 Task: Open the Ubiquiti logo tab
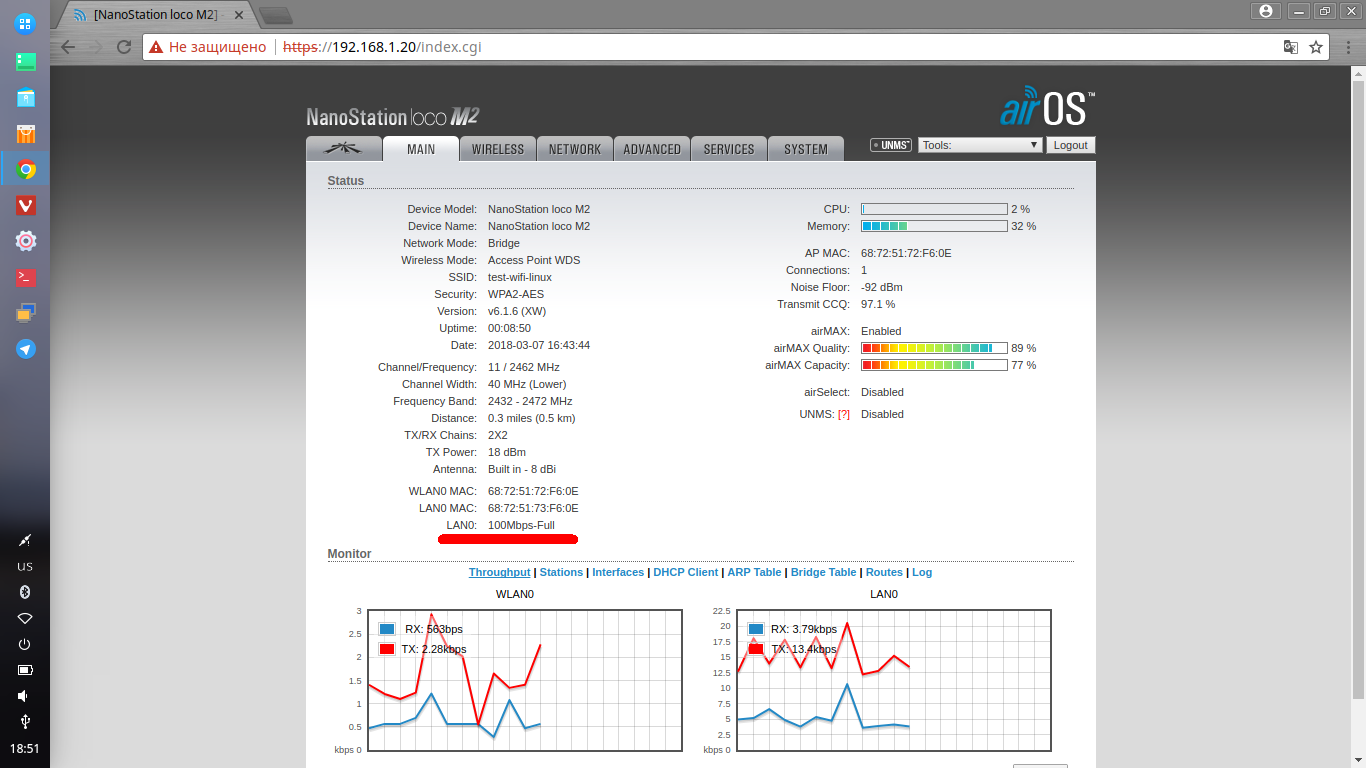click(x=344, y=149)
